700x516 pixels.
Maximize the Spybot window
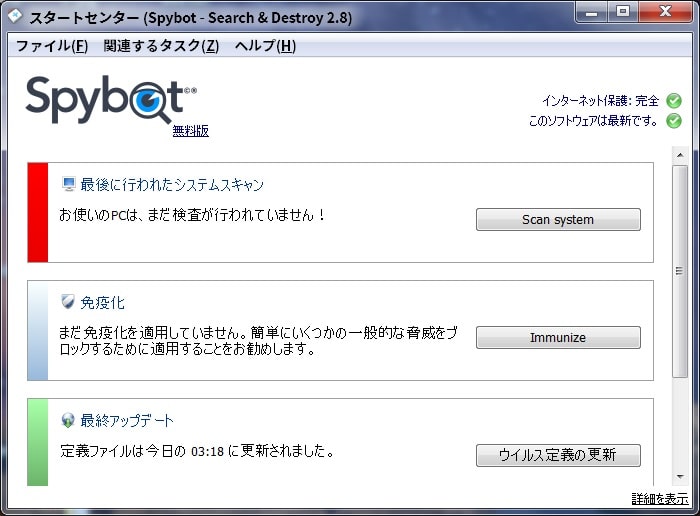coord(623,12)
